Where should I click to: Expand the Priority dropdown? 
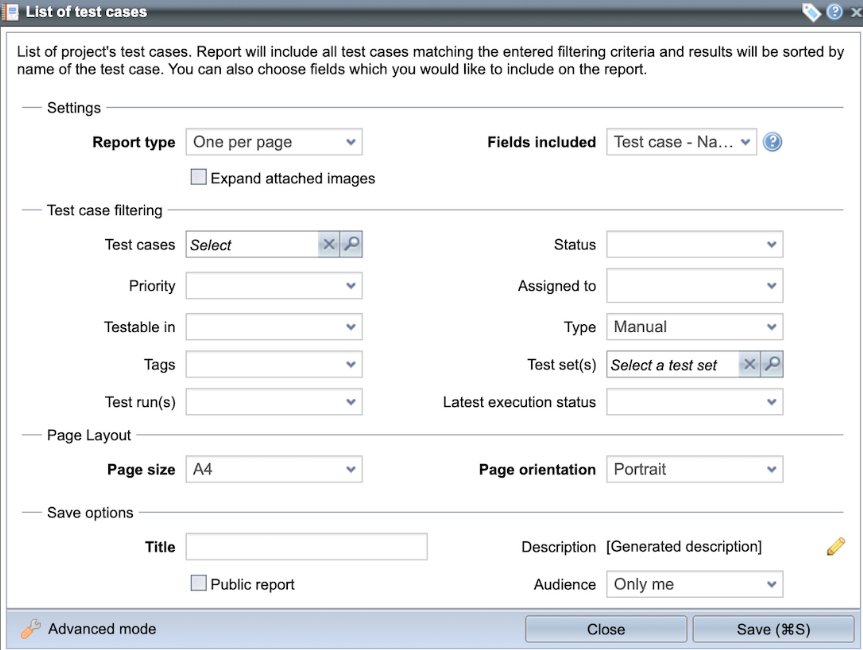point(274,286)
